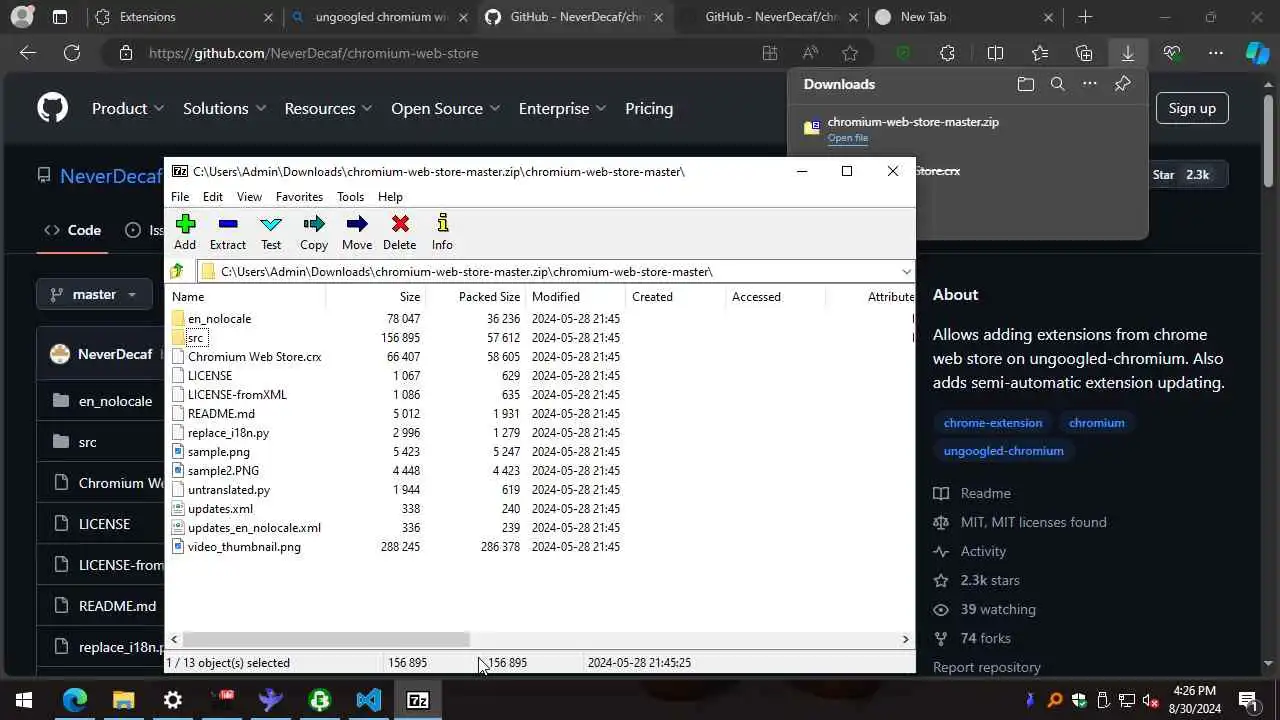Click the Report repository link
This screenshot has width=1280, height=720.
[986, 667]
